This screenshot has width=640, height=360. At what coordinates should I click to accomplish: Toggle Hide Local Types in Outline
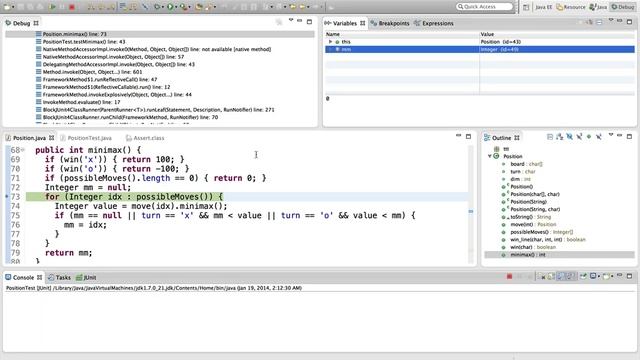[x=599, y=137]
